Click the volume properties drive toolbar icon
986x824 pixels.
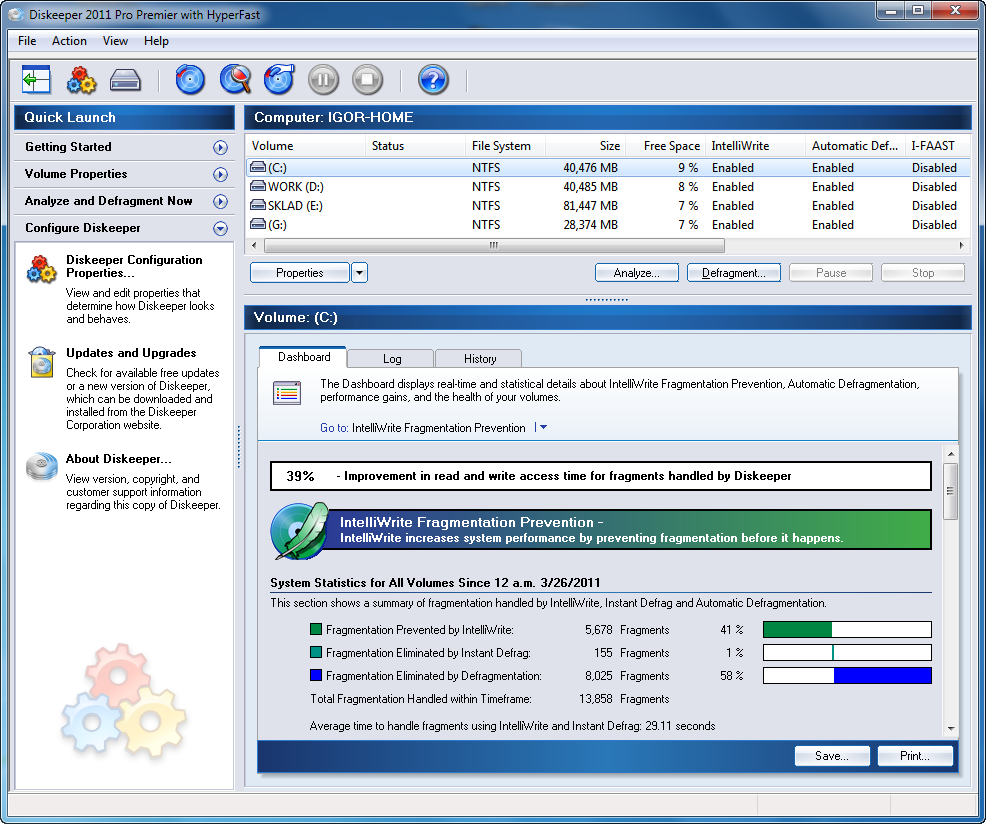125,81
